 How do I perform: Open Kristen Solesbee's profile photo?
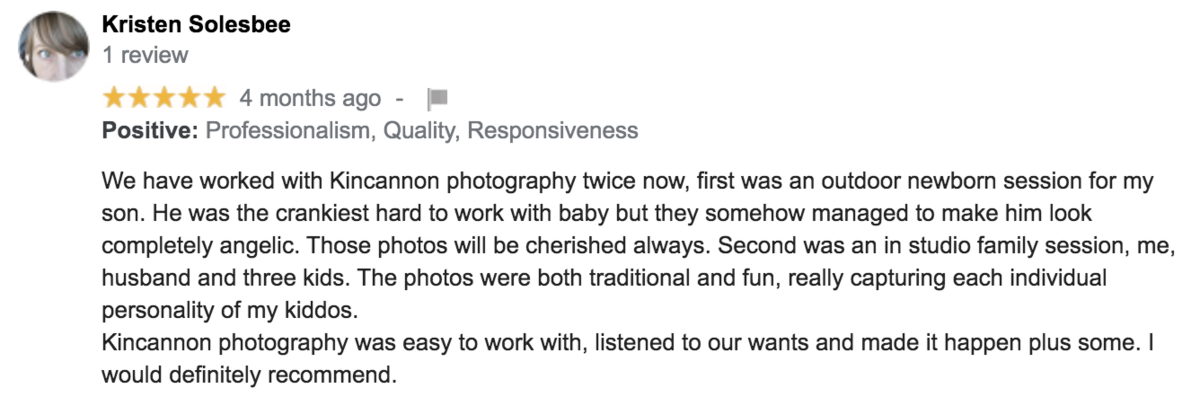coord(52,47)
